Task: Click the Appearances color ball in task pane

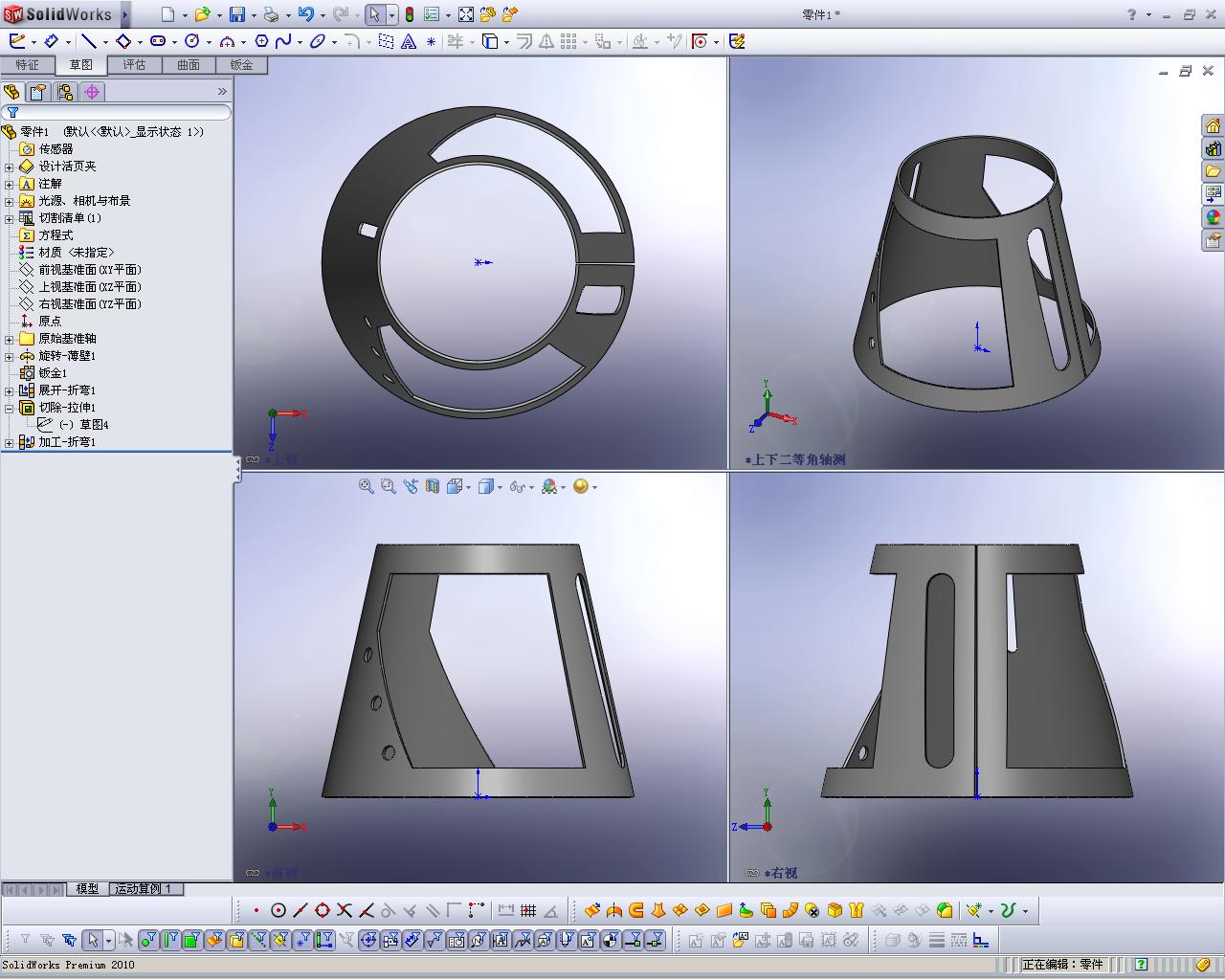Action: [1213, 217]
